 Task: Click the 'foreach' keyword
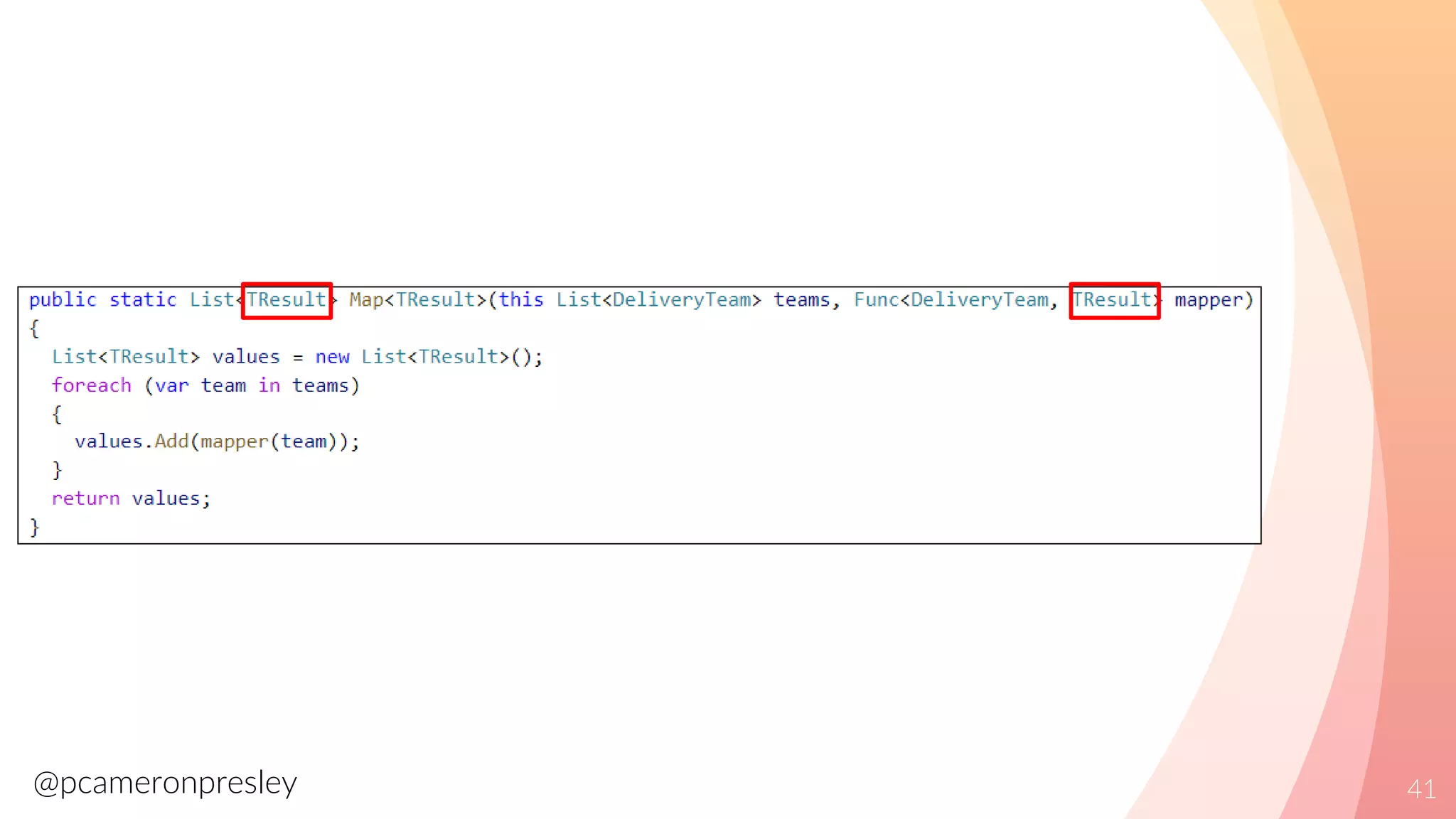pyautogui.click(x=92, y=385)
